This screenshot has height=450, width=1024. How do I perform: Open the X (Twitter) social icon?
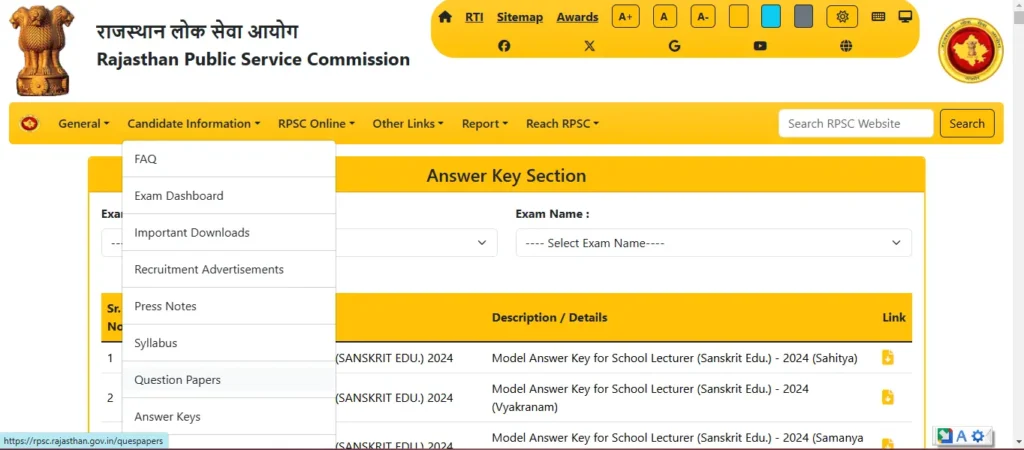(589, 46)
